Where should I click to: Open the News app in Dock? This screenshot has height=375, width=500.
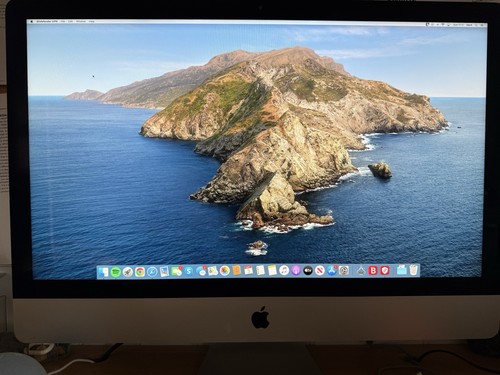tap(320, 270)
